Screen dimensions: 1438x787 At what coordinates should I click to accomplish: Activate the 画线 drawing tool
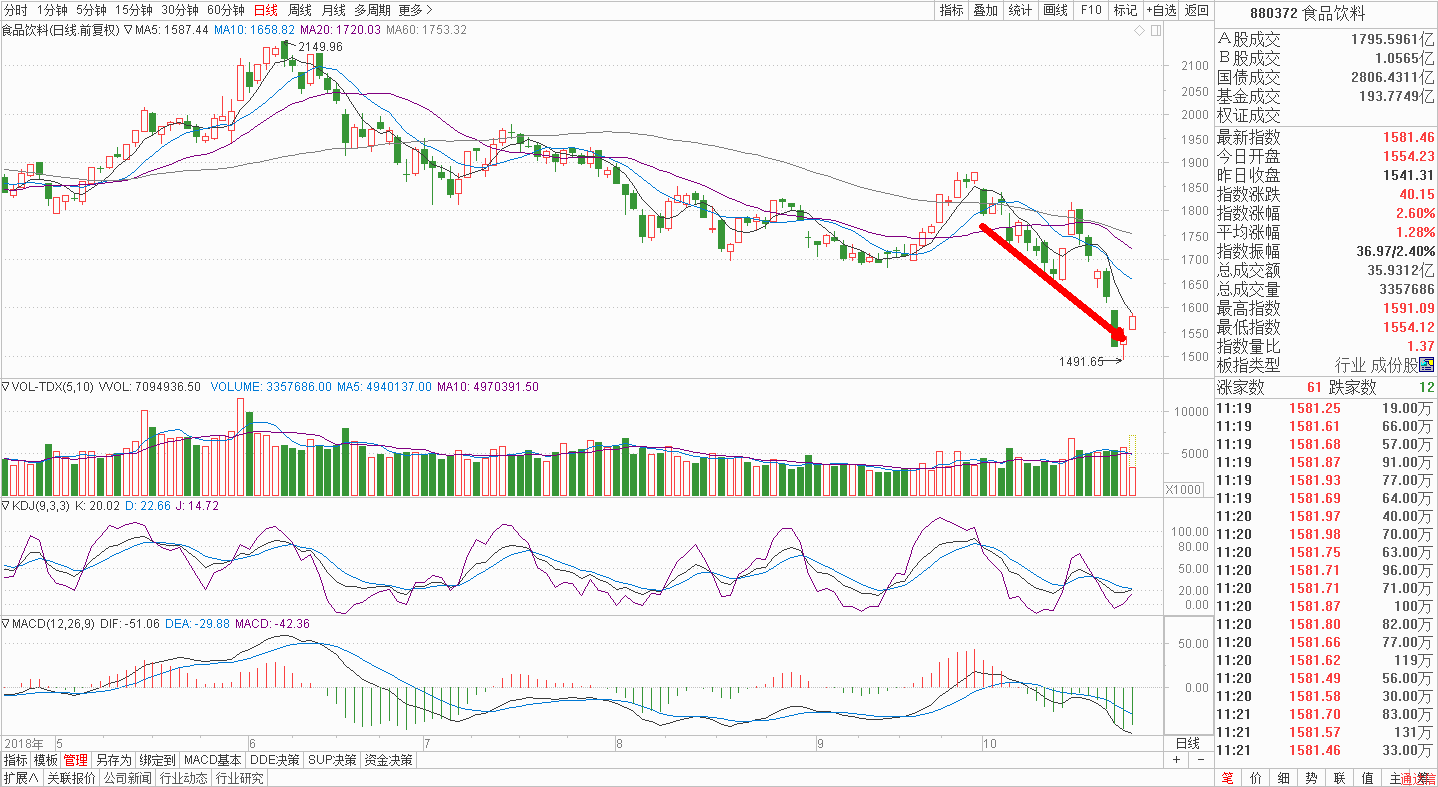pos(1055,10)
